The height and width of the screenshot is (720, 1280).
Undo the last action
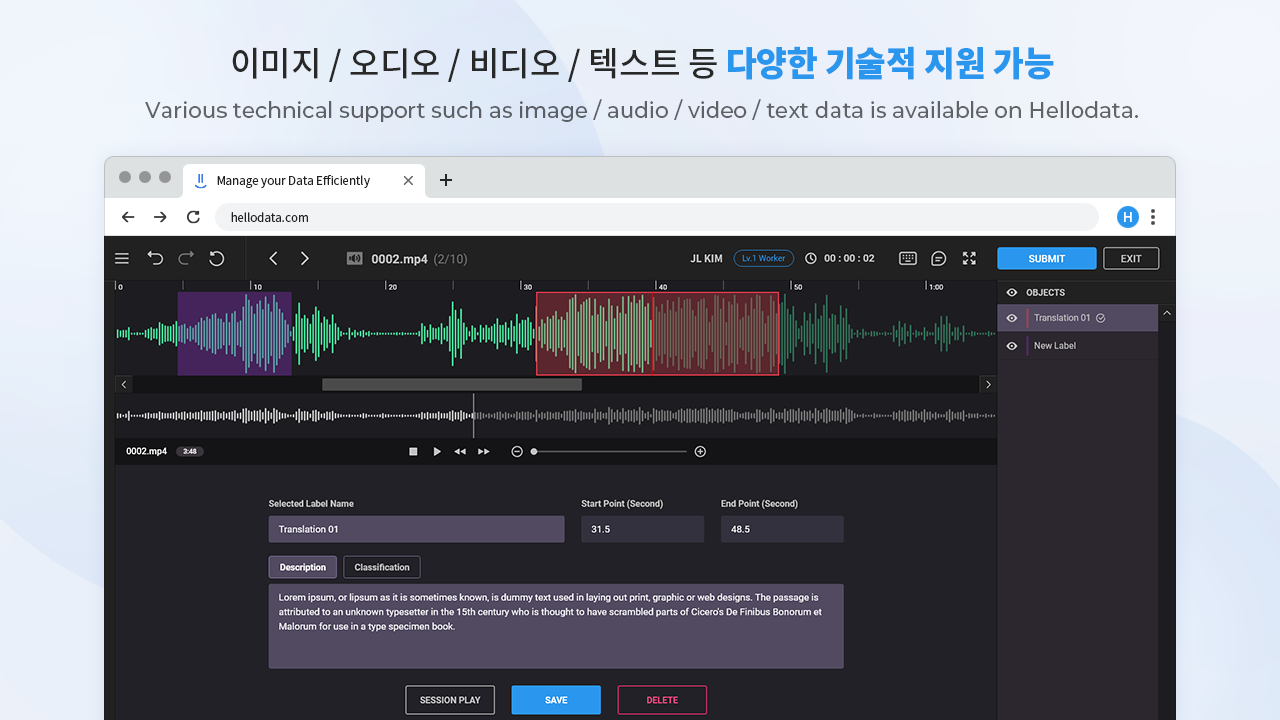(155, 258)
